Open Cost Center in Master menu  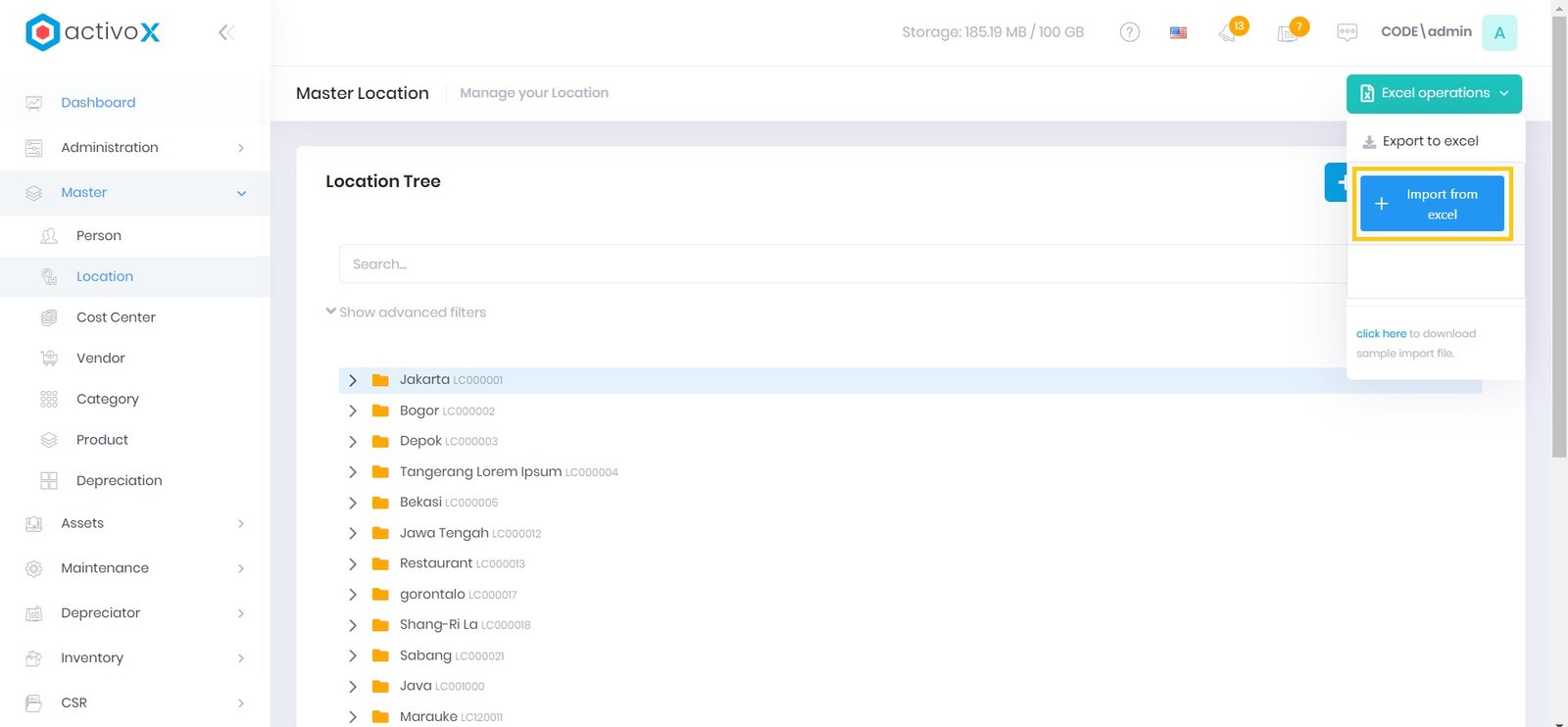(116, 317)
